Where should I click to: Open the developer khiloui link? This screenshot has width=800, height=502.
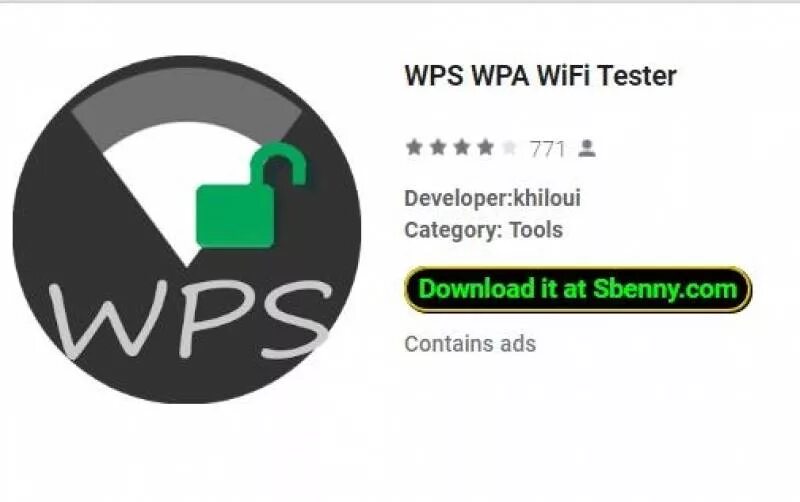pyautogui.click(x=547, y=198)
